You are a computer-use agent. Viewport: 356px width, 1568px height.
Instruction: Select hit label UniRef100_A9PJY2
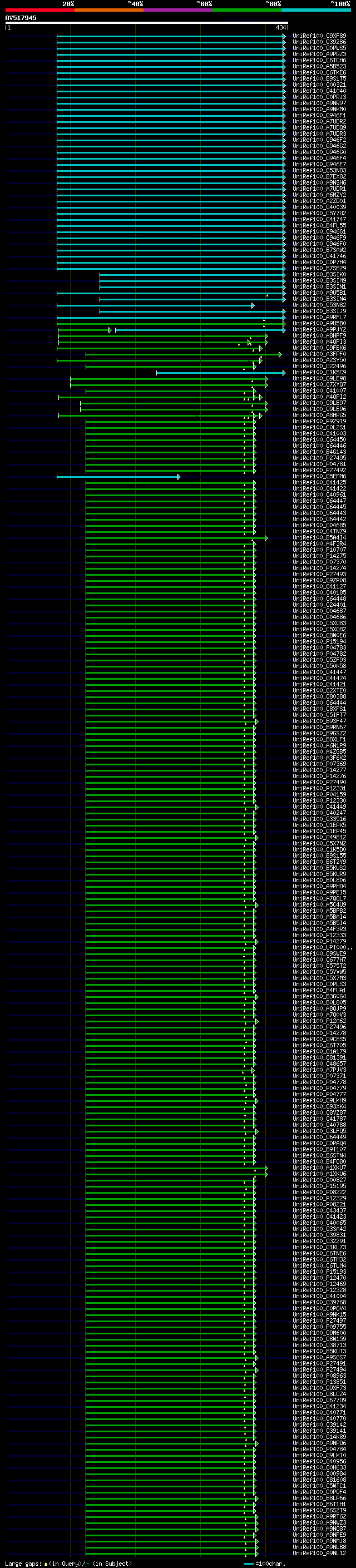click(319, 329)
